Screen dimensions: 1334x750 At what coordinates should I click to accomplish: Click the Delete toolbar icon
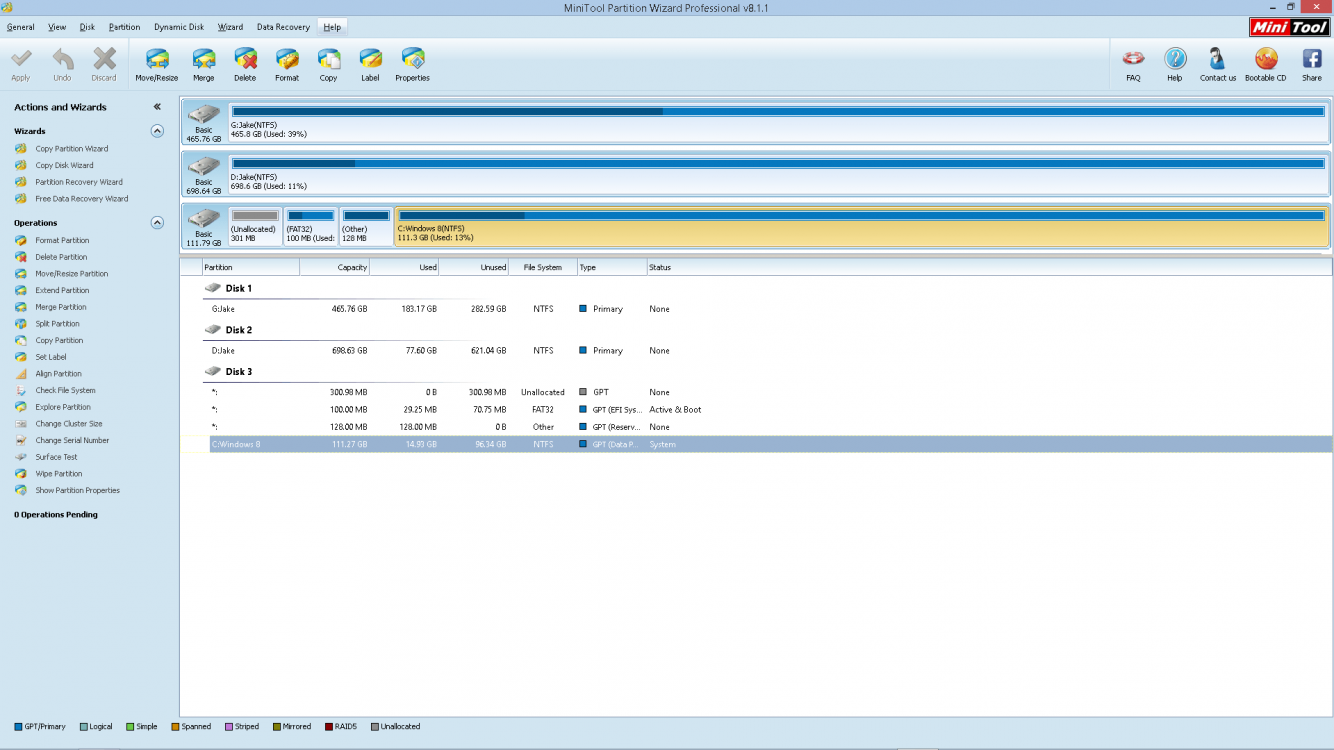[245, 59]
